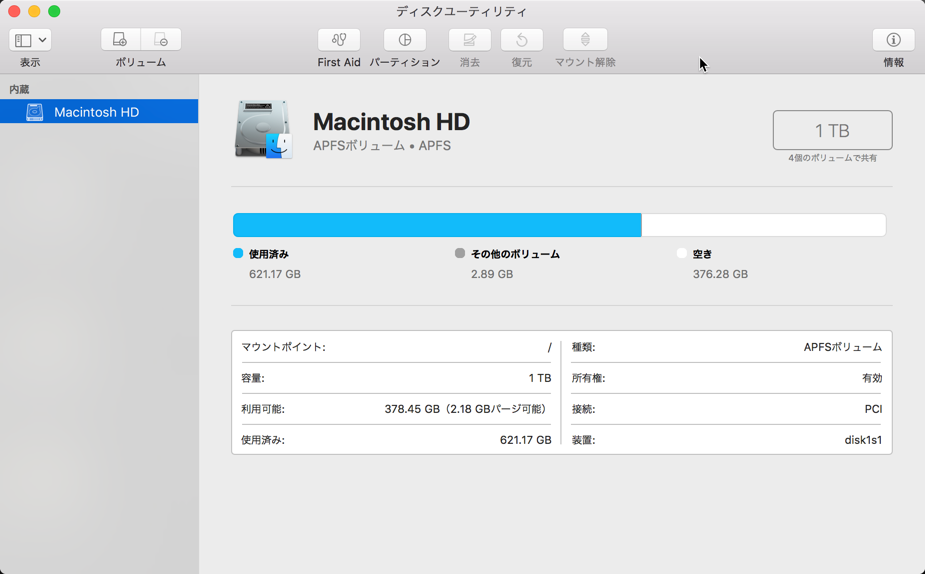Open the パーティション partition icon
The height and width of the screenshot is (574, 925).
405,40
